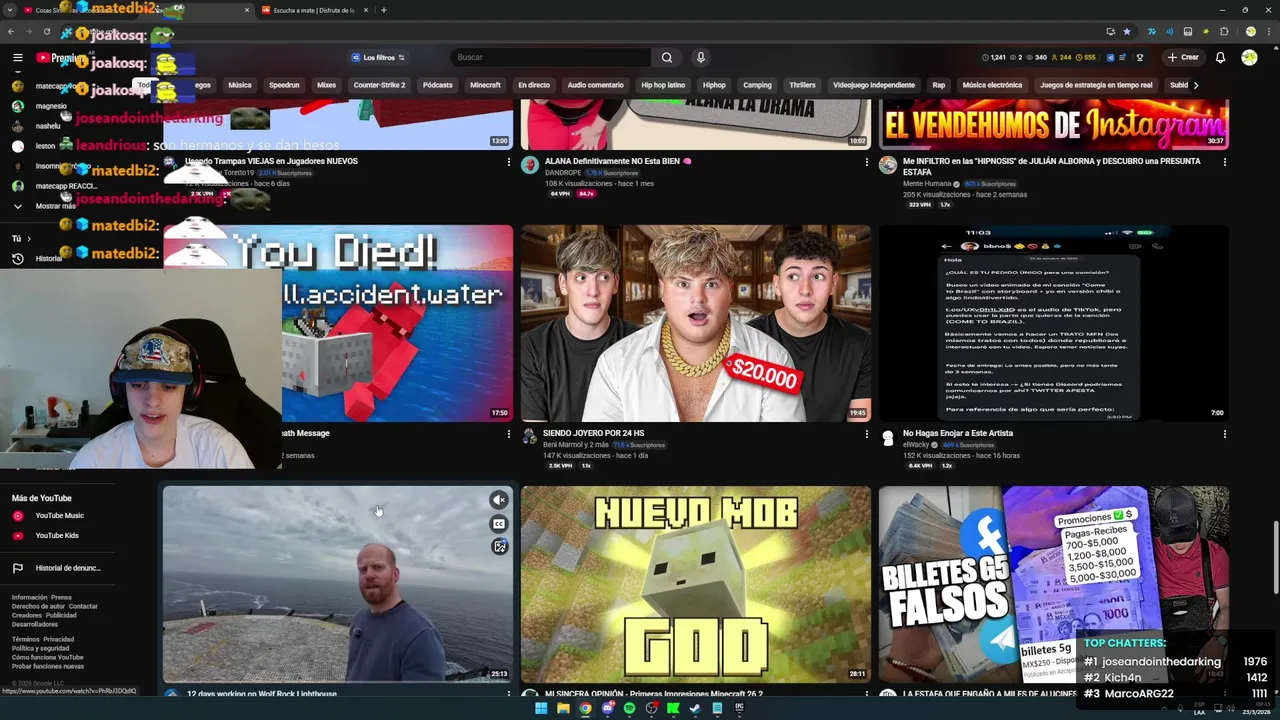
Task: Select the Videojuego independiente chip
Action: (x=874, y=85)
